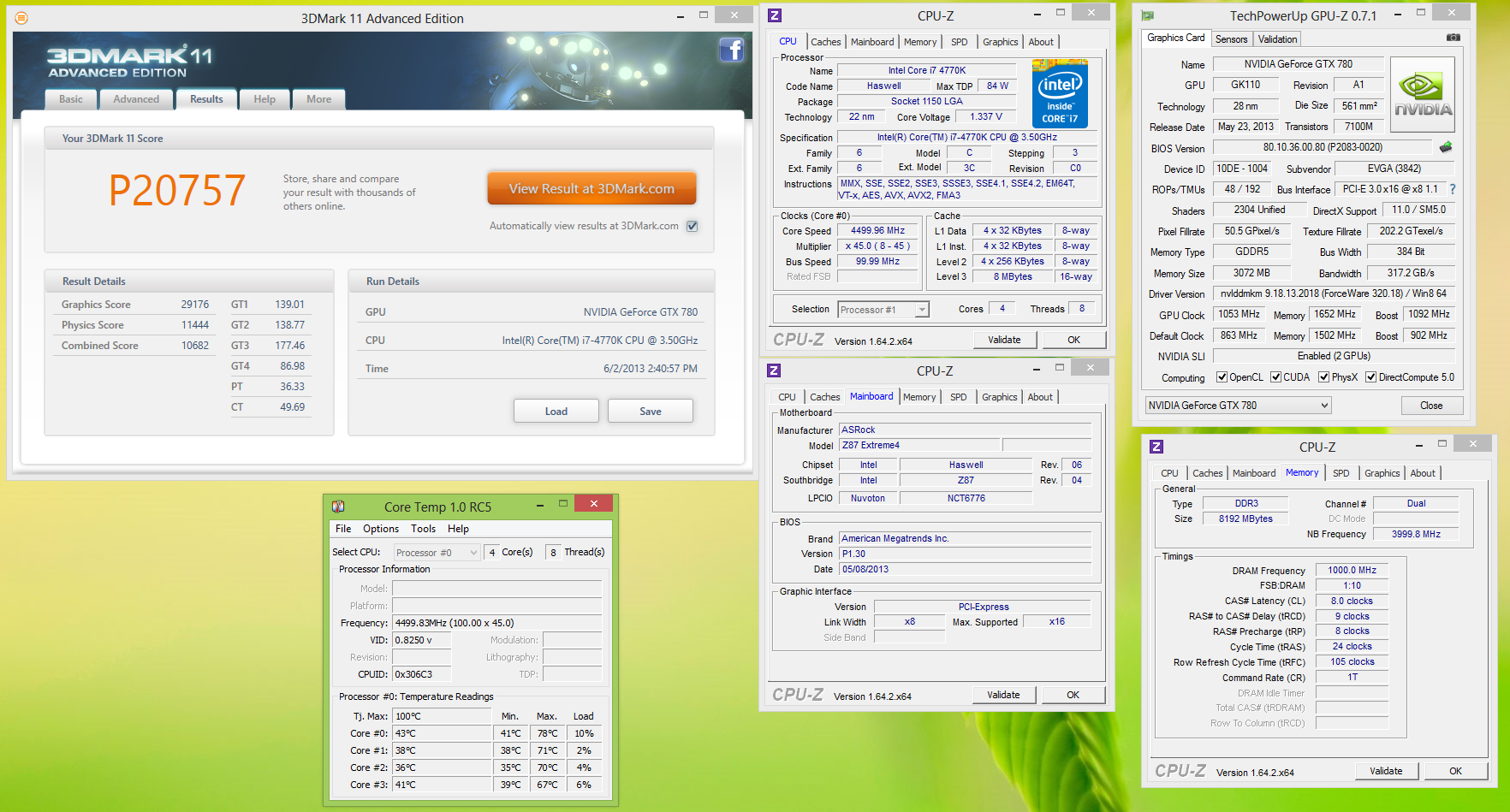The height and width of the screenshot is (812, 1510).
Task: Click the P20757 score text
Action: (177, 190)
